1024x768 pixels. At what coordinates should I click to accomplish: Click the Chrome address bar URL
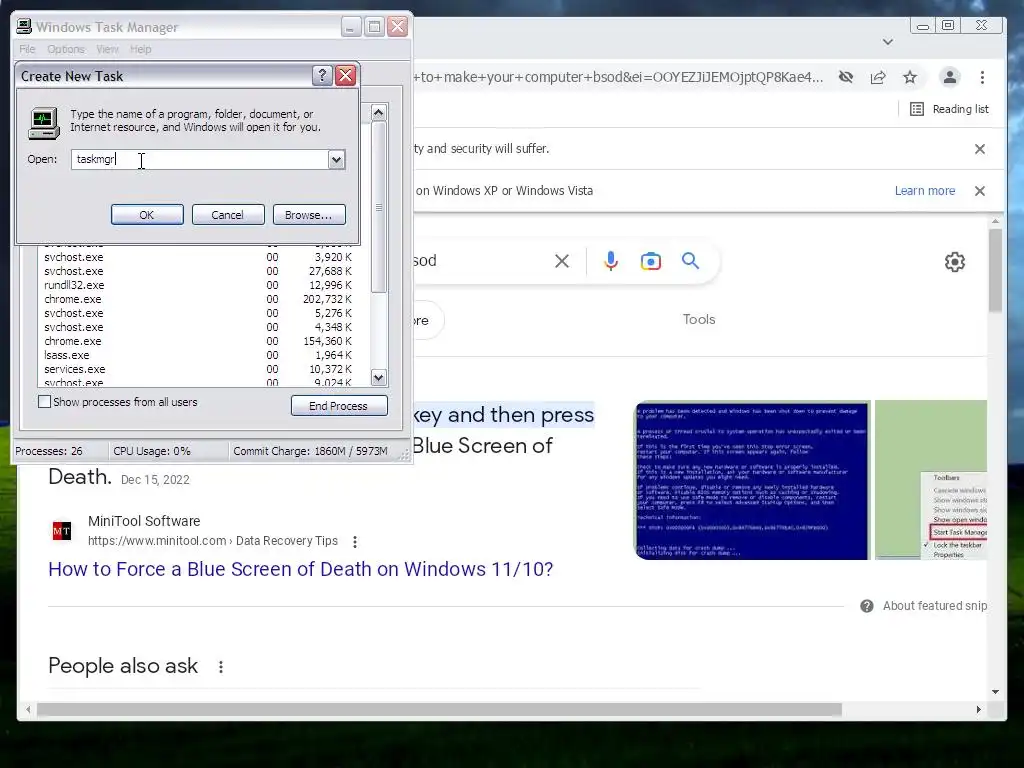pos(618,77)
